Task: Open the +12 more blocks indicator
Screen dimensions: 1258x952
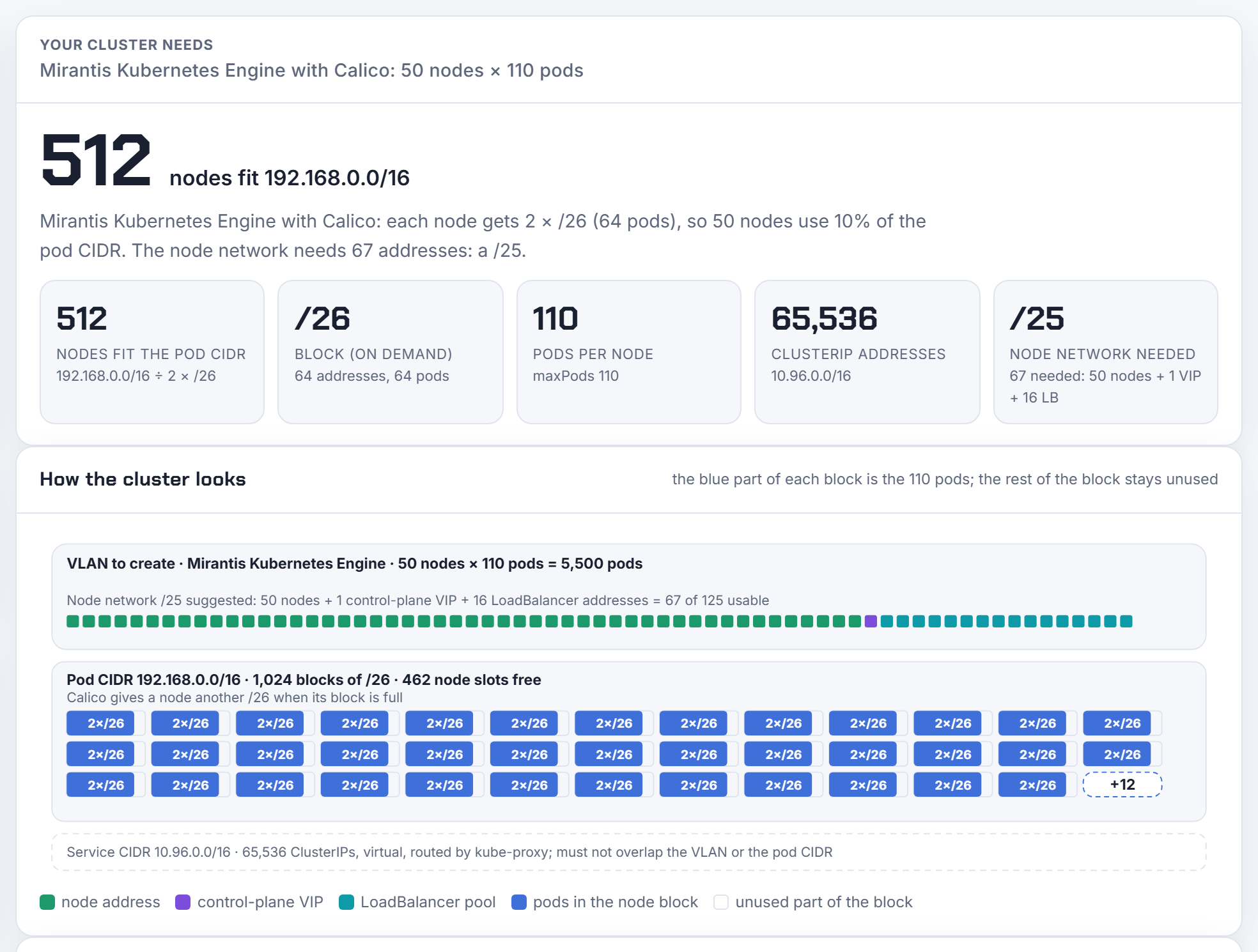Action: click(1122, 785)
